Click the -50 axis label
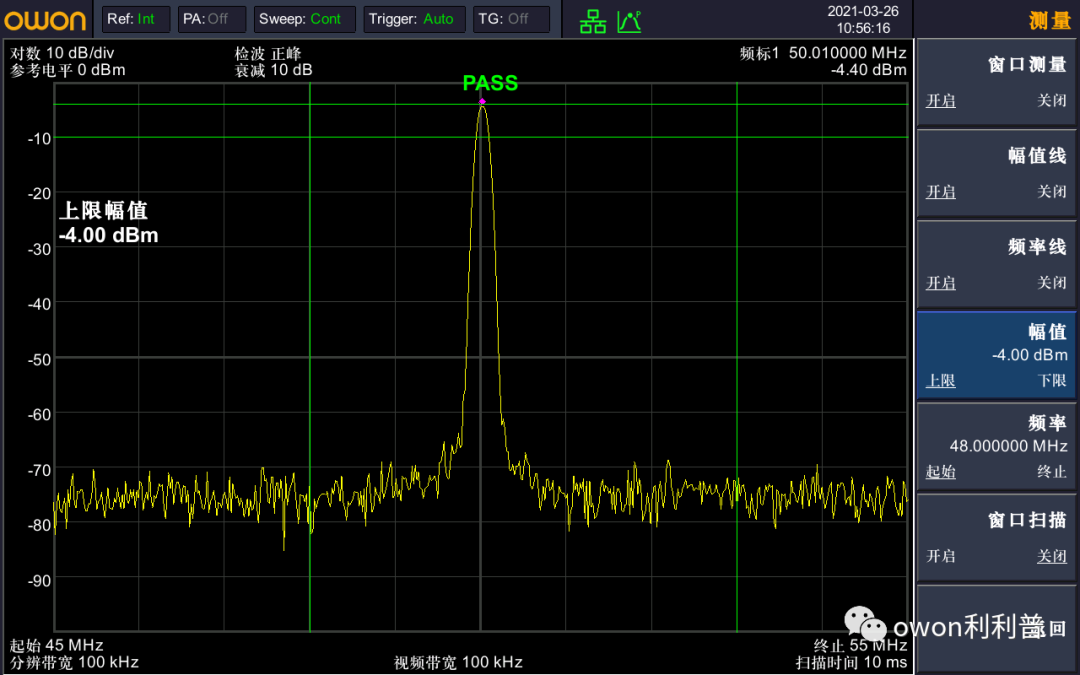The image size is (1080, 675). click(39, 360)
